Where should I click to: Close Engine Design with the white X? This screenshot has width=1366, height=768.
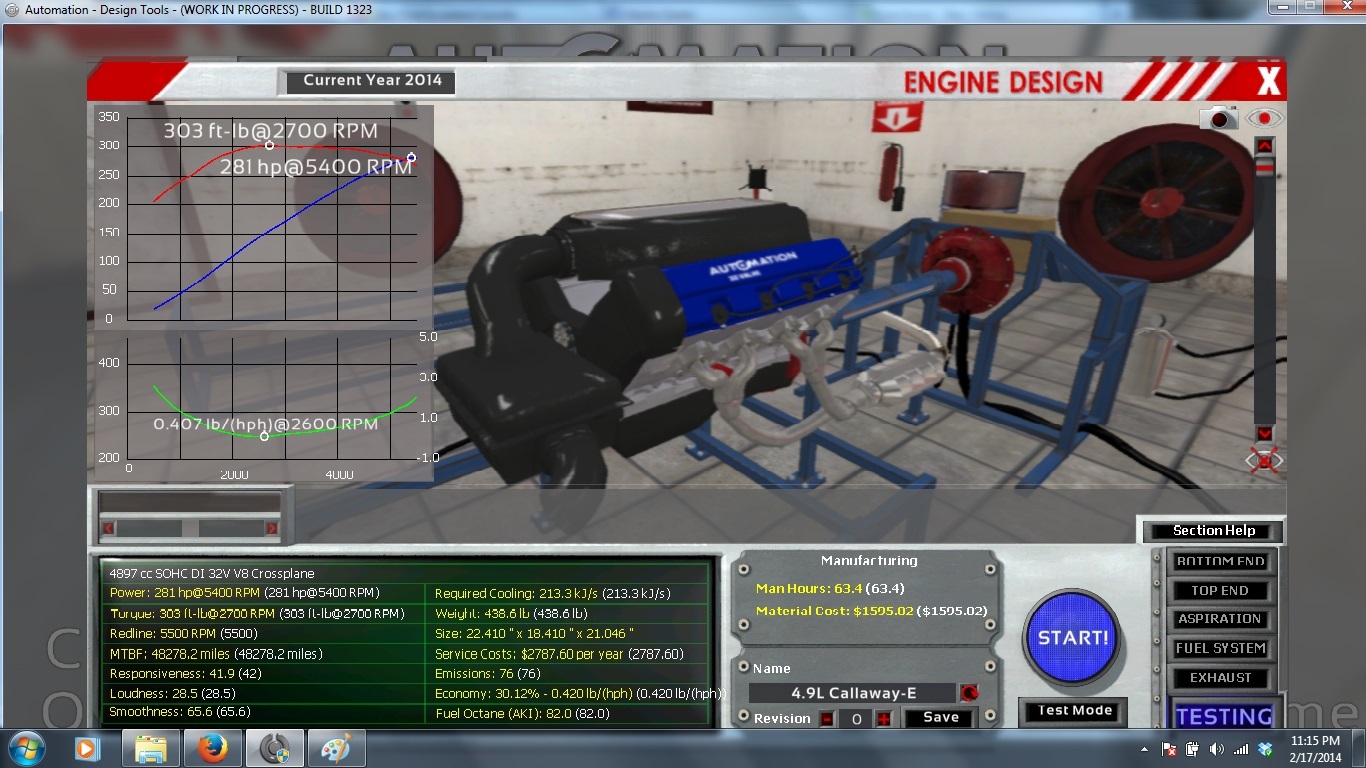pyautogui.click(x=1268, y=81)
